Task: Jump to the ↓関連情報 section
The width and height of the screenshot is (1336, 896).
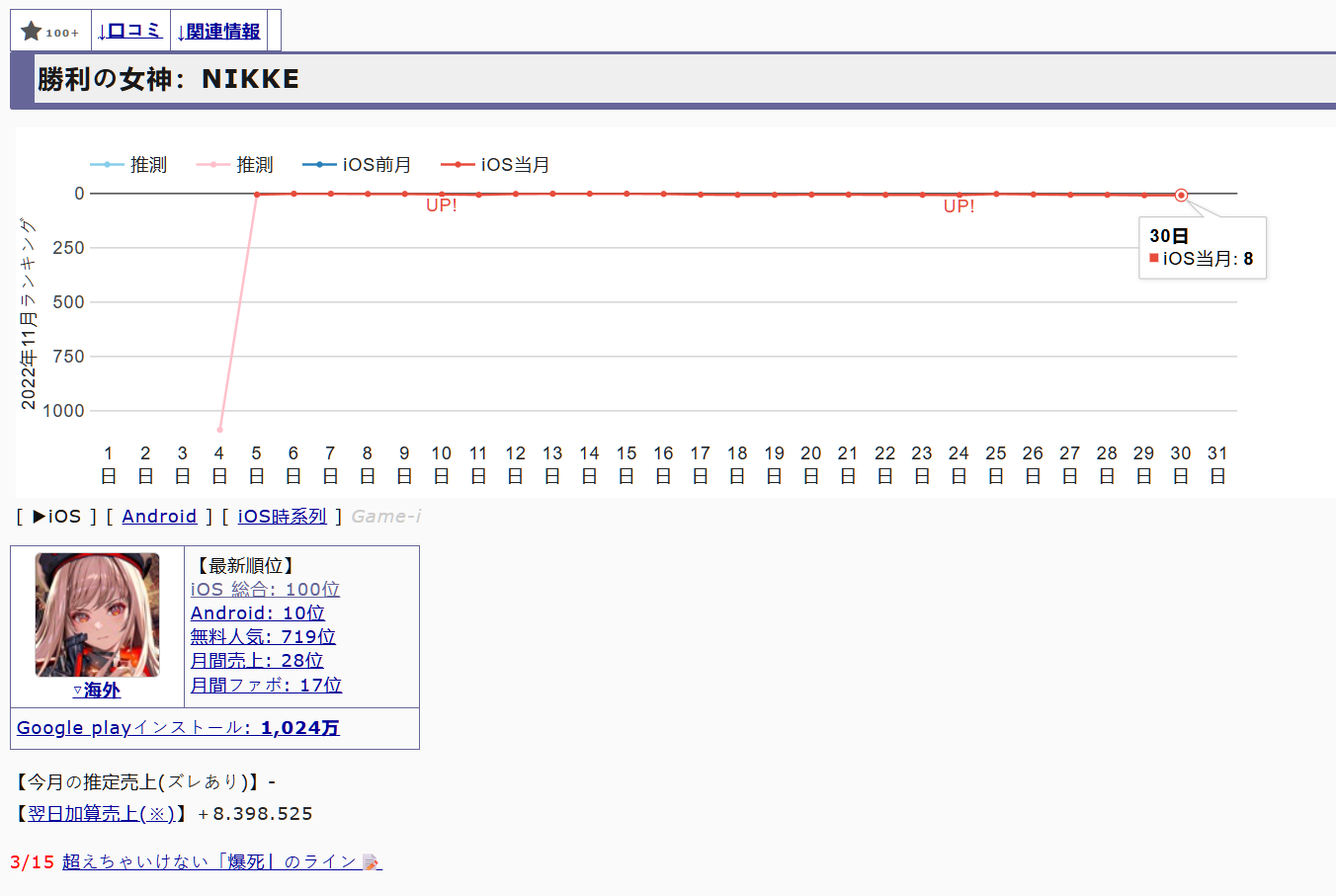Action: (218, 32)
